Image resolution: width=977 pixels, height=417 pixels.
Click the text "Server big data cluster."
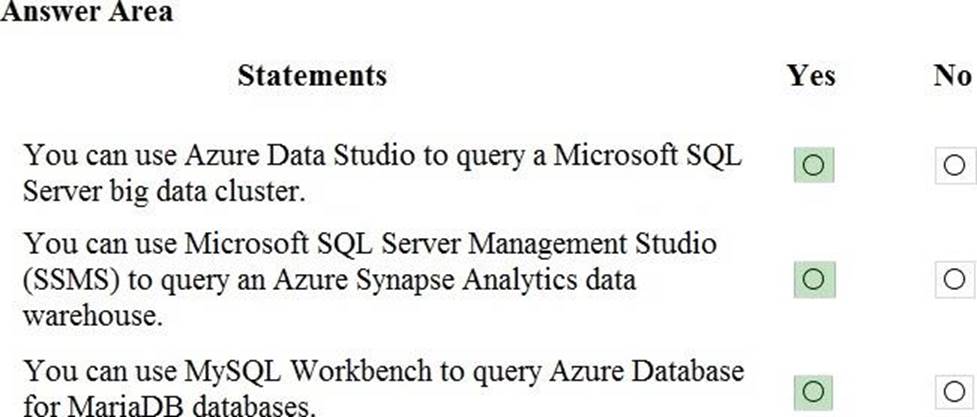163,191
